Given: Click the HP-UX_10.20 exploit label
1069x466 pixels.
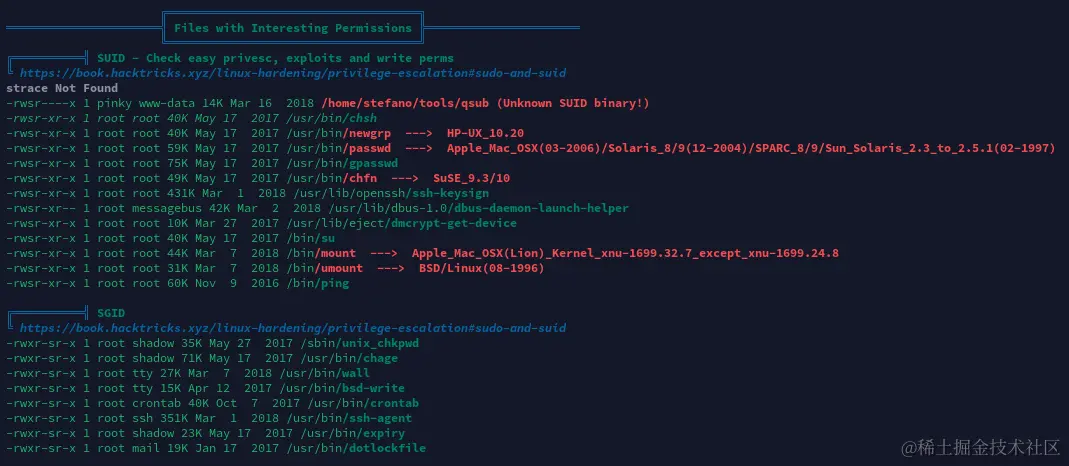Looking at the screenshot, I should pyautogui.click(x=485, y=133).
